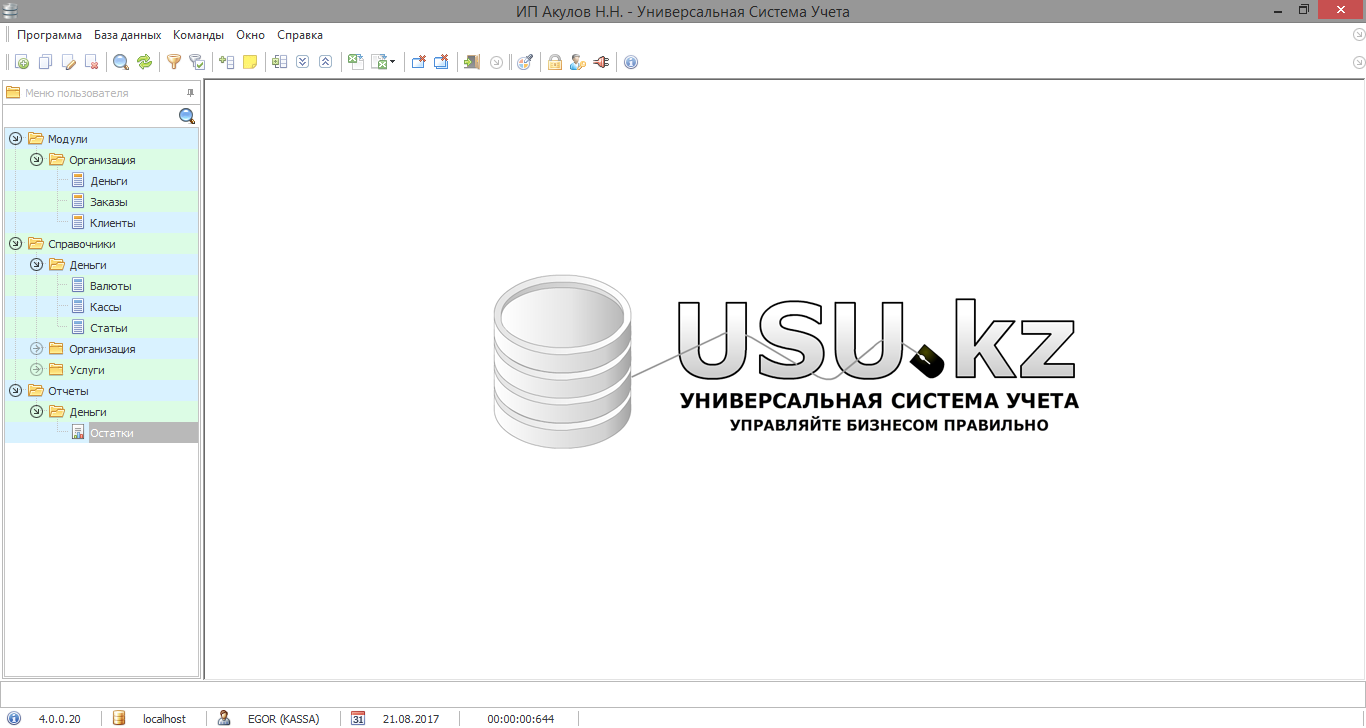Click the Close all windows icon
Image resolution: width=1366 pixels, height=728 pixels.
tap(441, 62)
